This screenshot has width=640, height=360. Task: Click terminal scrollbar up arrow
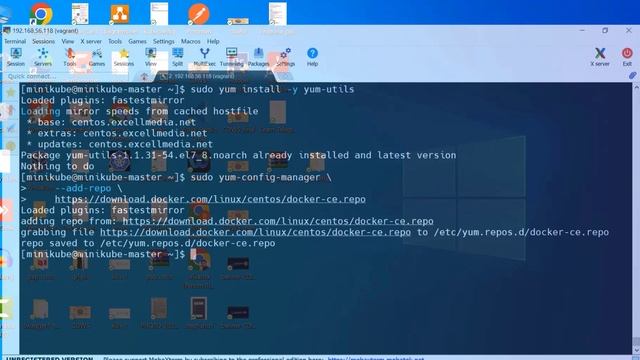pos(636,87)
